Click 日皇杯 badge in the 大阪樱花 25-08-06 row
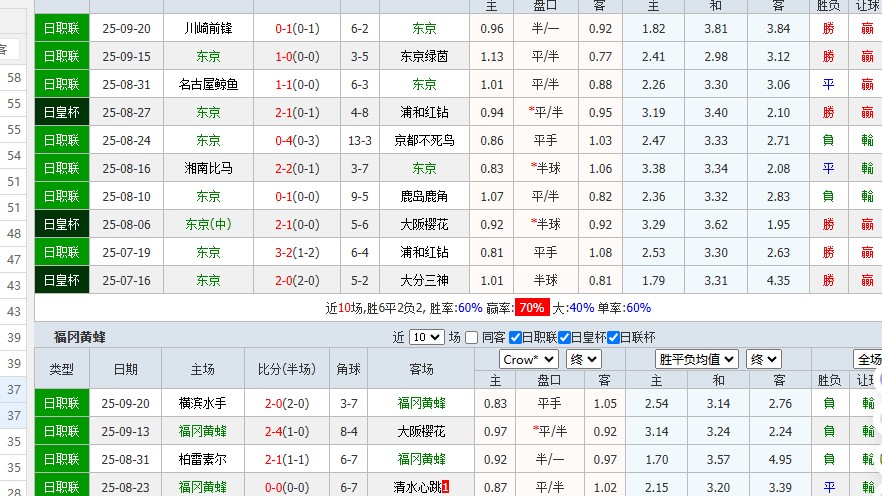Viewport: 882px width, 496px height. pos(62,224)
